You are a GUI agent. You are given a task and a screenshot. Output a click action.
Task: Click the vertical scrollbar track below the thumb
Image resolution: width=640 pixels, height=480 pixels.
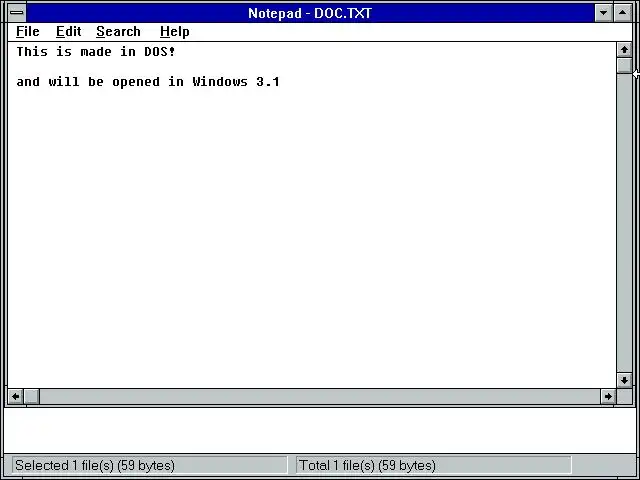624,223
